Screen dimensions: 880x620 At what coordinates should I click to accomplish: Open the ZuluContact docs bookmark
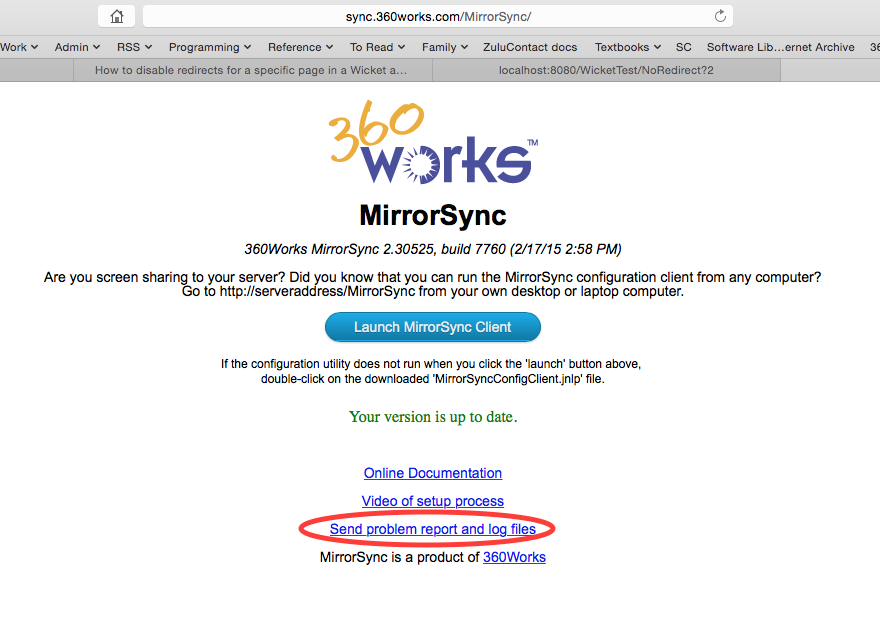click(530, 47)
